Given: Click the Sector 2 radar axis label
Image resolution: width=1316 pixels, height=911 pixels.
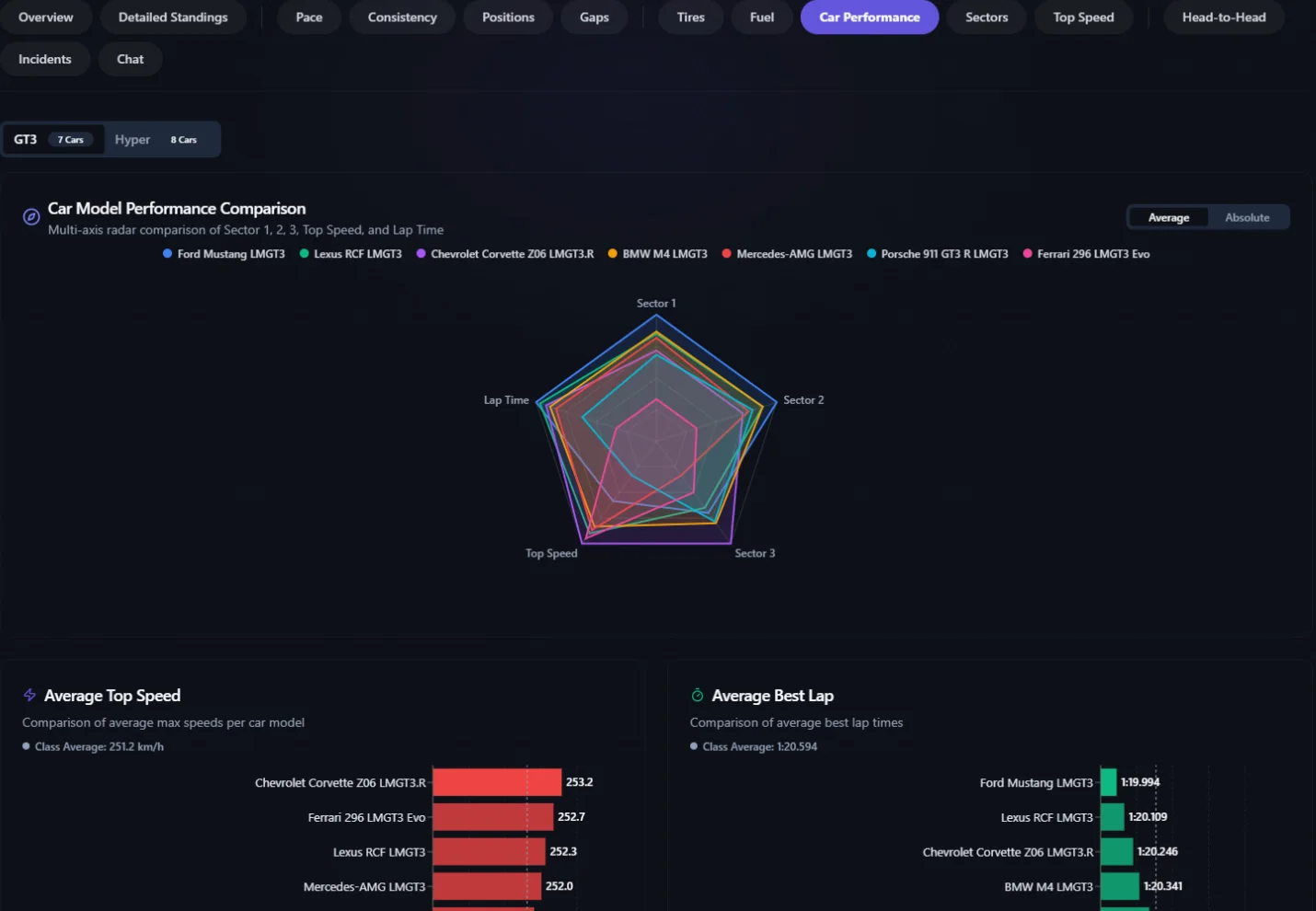Looking at the screenshot, I should 803,400.
